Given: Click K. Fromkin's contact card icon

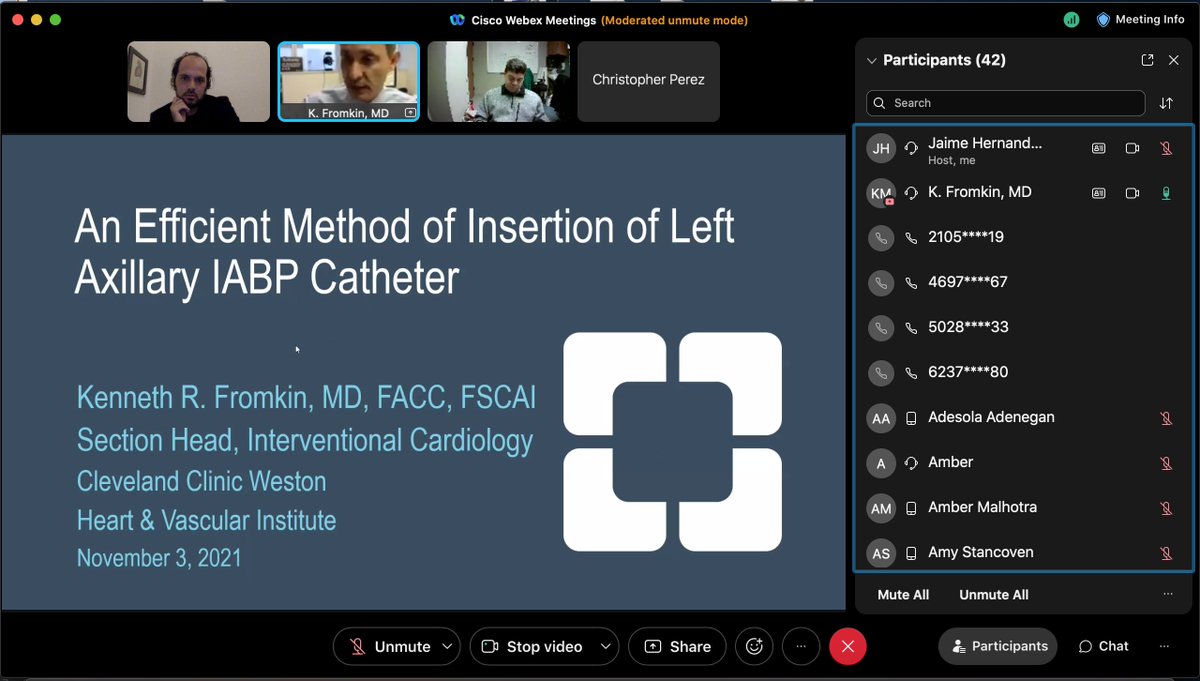Looking at the screenshot, I should (x=1099, y=193).
